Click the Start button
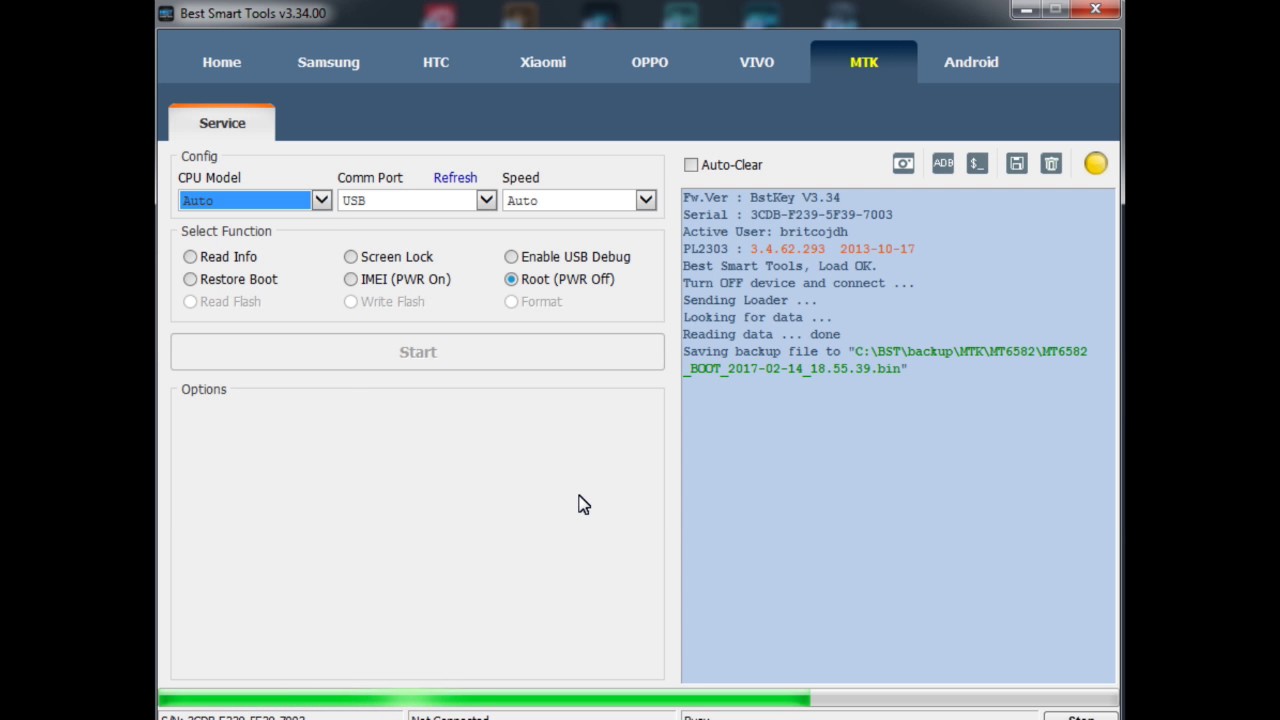 pos(417,352)
